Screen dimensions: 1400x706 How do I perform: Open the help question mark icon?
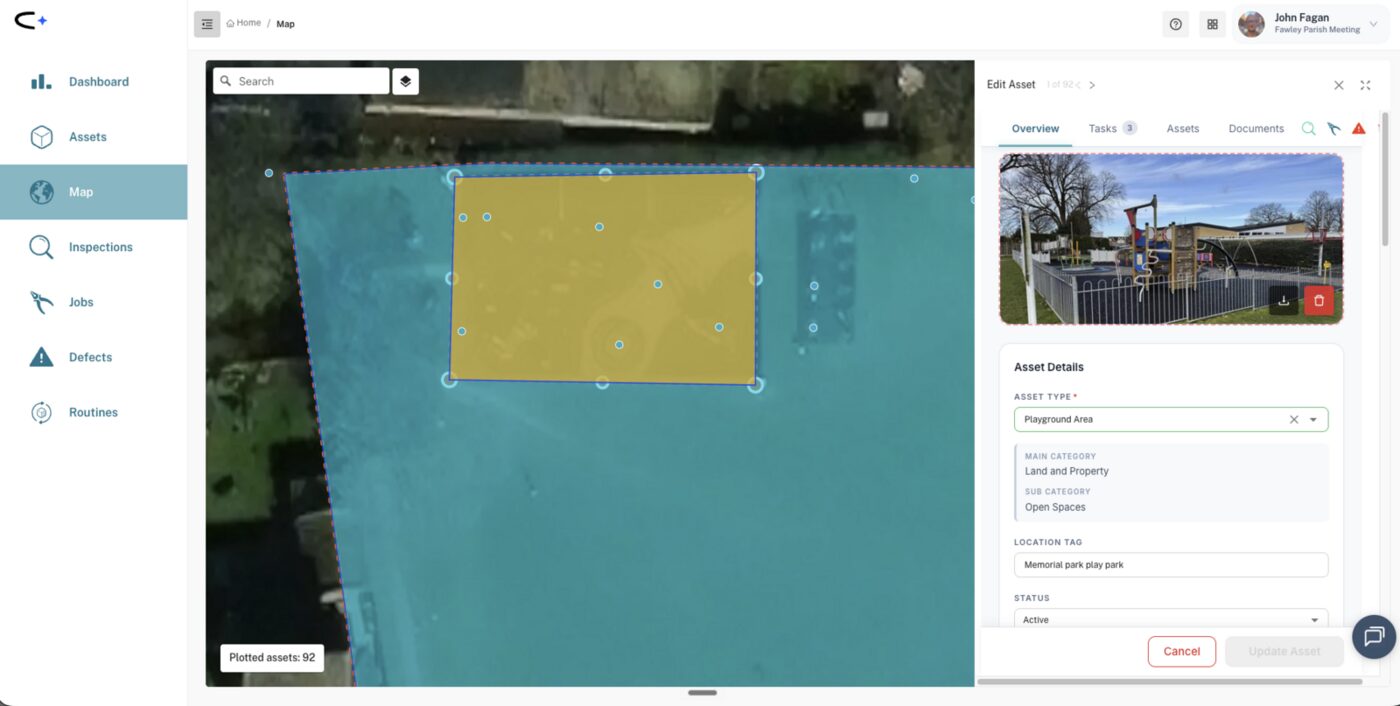(1176, 24)
